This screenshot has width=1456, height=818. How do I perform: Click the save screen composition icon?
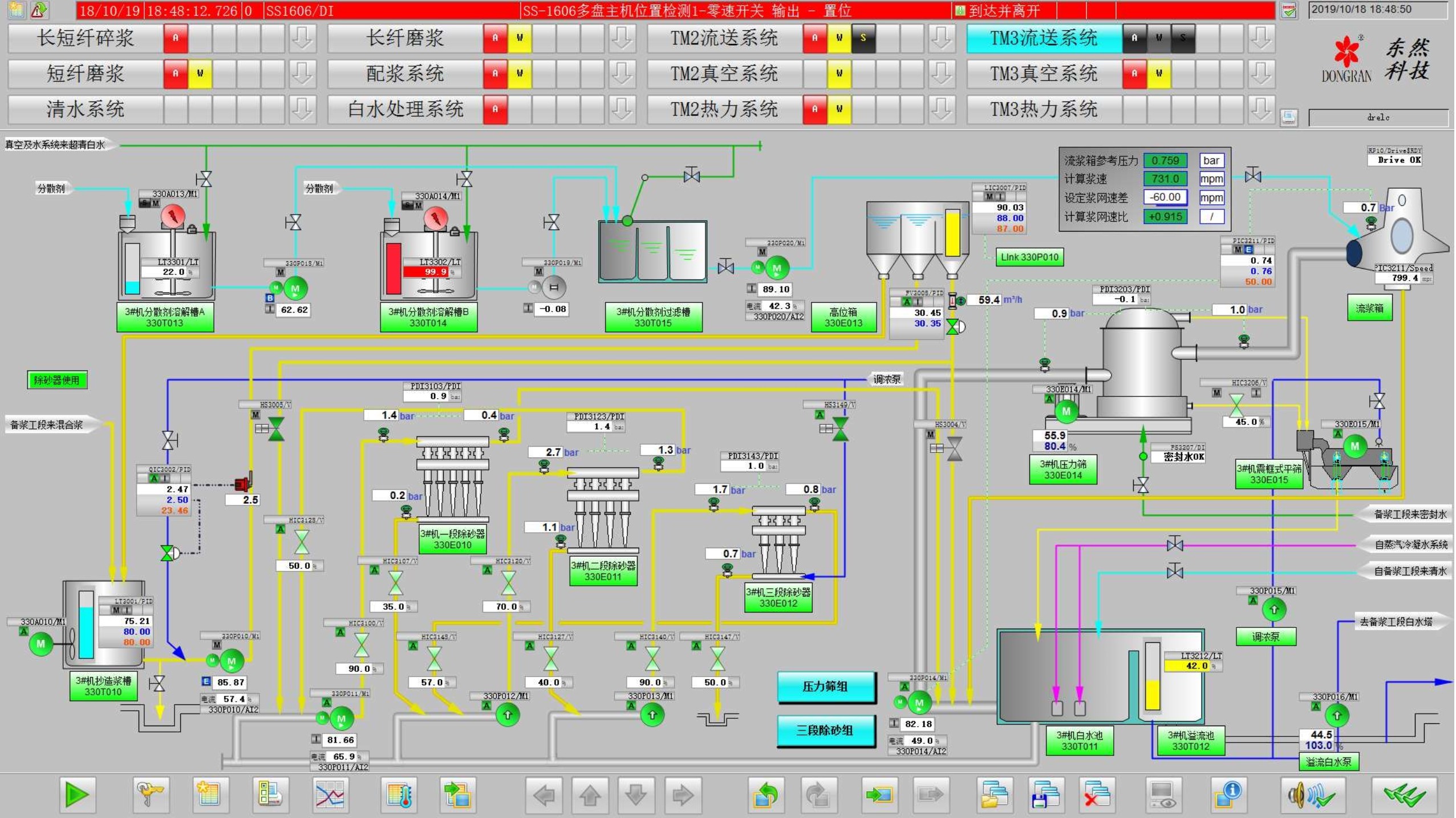click(1045, 795)
